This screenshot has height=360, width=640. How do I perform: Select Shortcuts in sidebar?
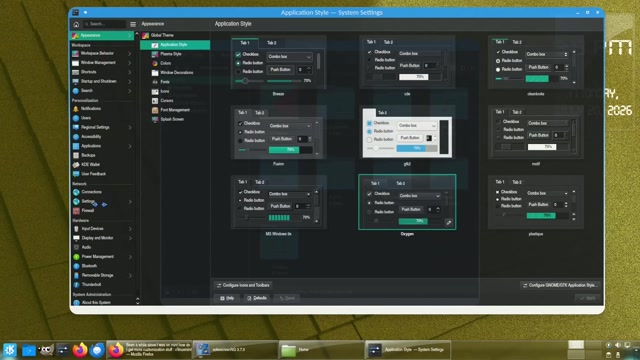pos(102,72)
